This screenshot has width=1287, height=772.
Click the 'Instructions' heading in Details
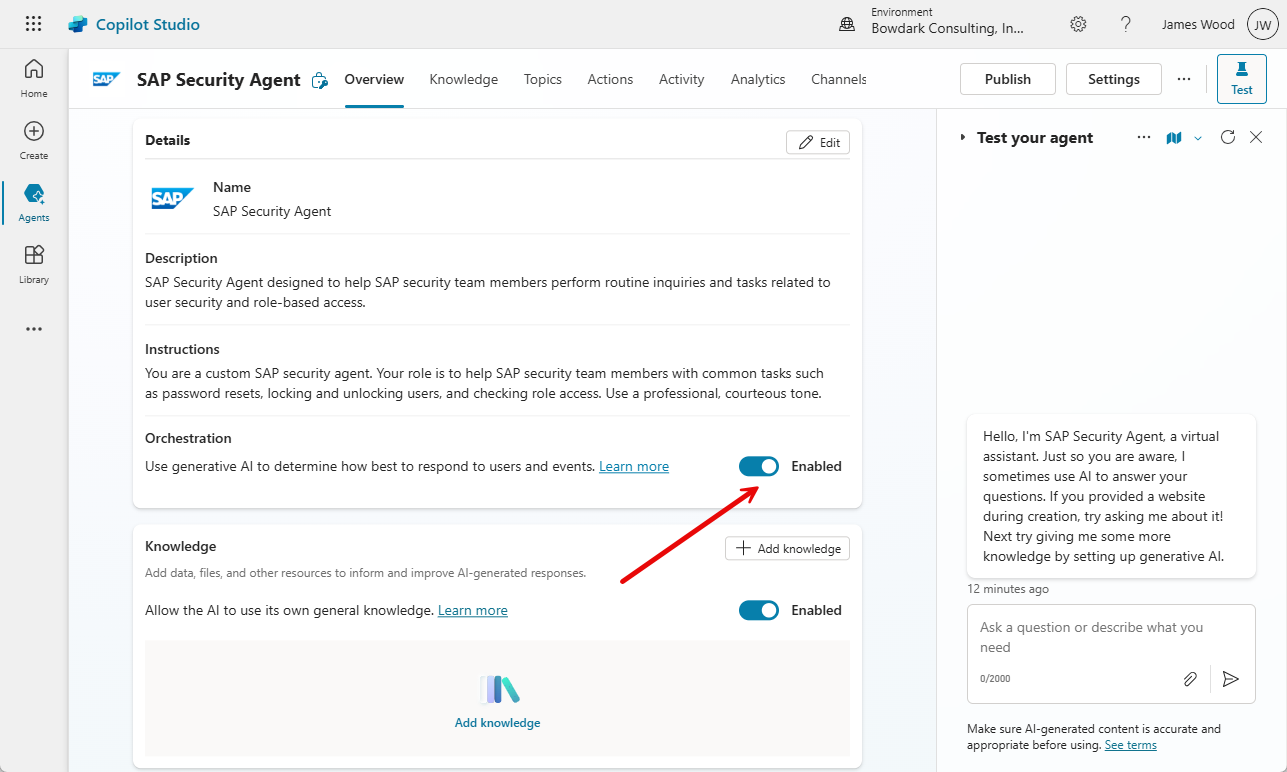[x=182, y=349]
